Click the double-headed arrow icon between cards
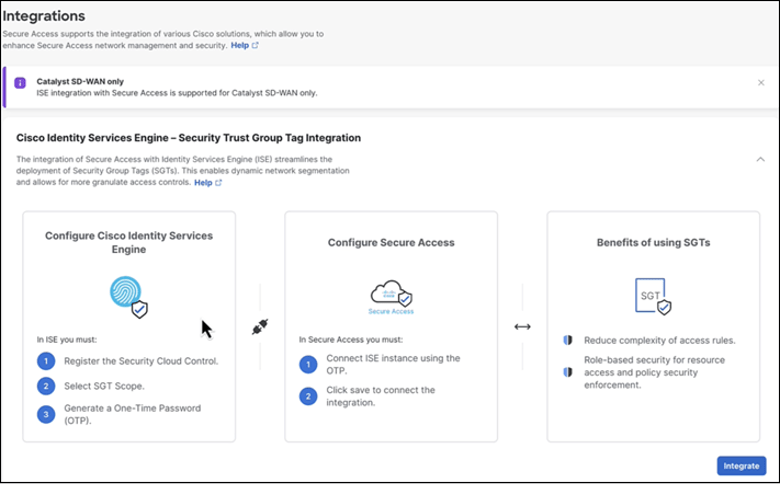Image resolution: width=780 pixels, height=485 pixels. pyautogui.click(x=522, y=327)
